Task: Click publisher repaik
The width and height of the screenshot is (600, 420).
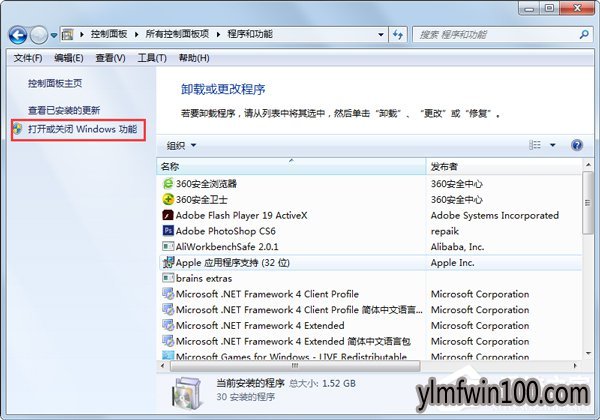Action: (x=445, y=231)
